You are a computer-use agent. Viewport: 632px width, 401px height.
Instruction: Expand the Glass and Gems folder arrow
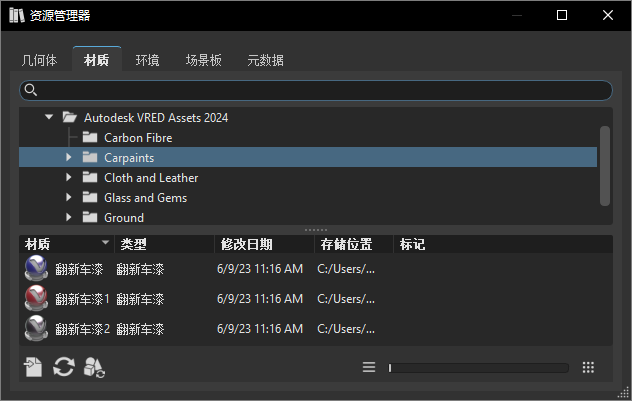[x=69, y=197]
